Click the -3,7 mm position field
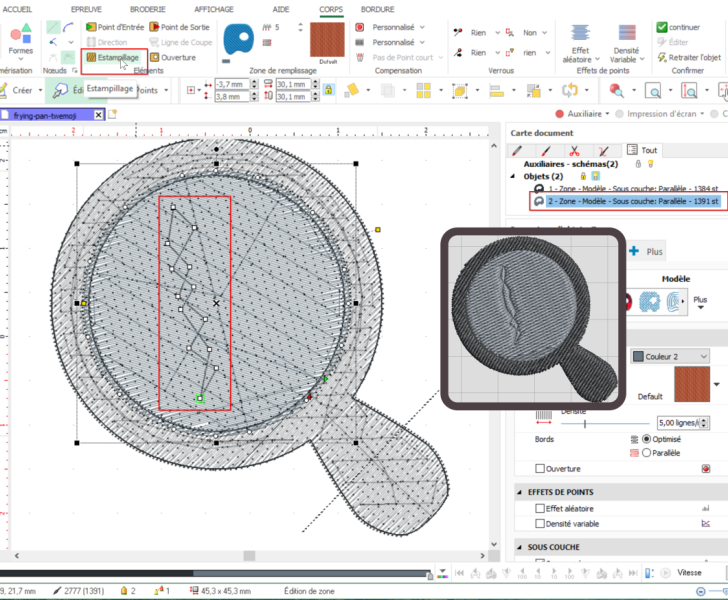Image resolution: width=728 pixels, height=600 pixels. coord(233,84)
